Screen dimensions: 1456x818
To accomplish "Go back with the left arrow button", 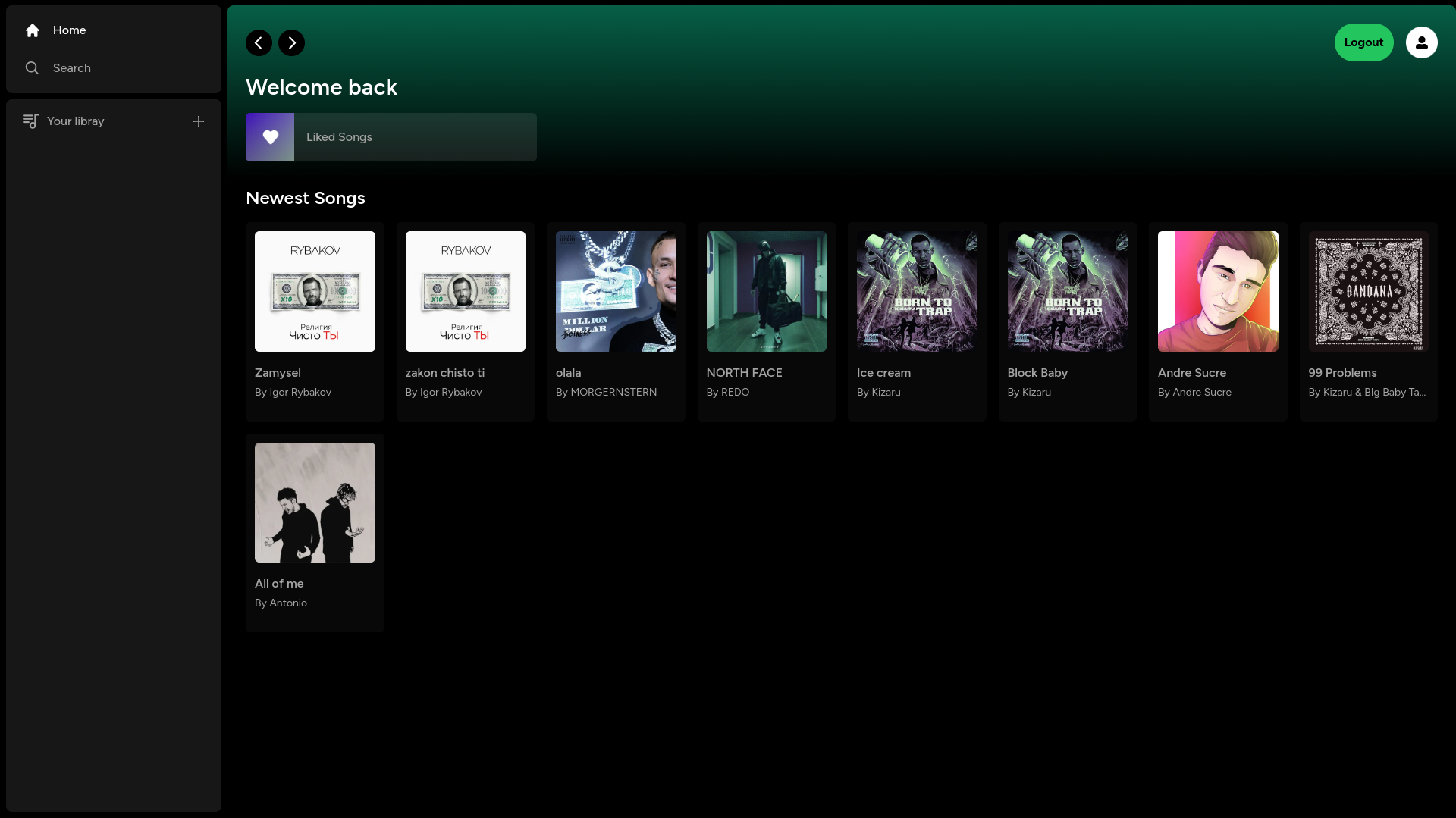I will click(259, 43).
